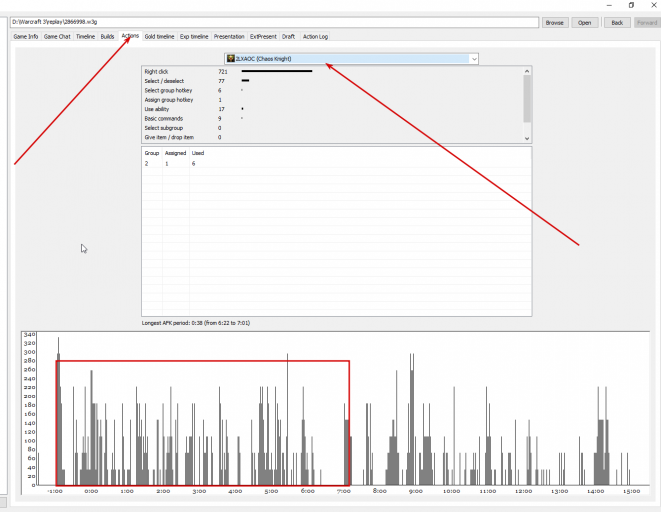661x512 pixels.
Task: Select the Use ability row
Action: pos(332,109)
